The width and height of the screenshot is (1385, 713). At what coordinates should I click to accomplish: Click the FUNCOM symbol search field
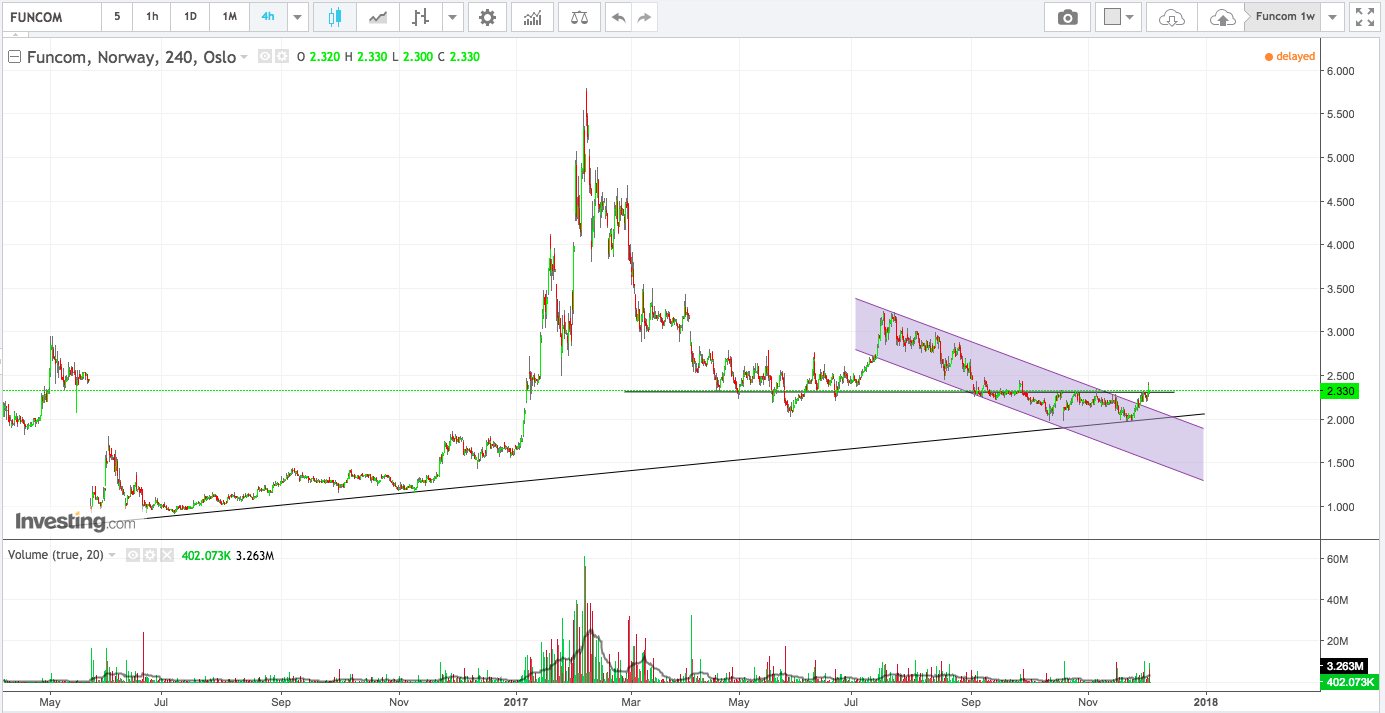tap(51, 17)
